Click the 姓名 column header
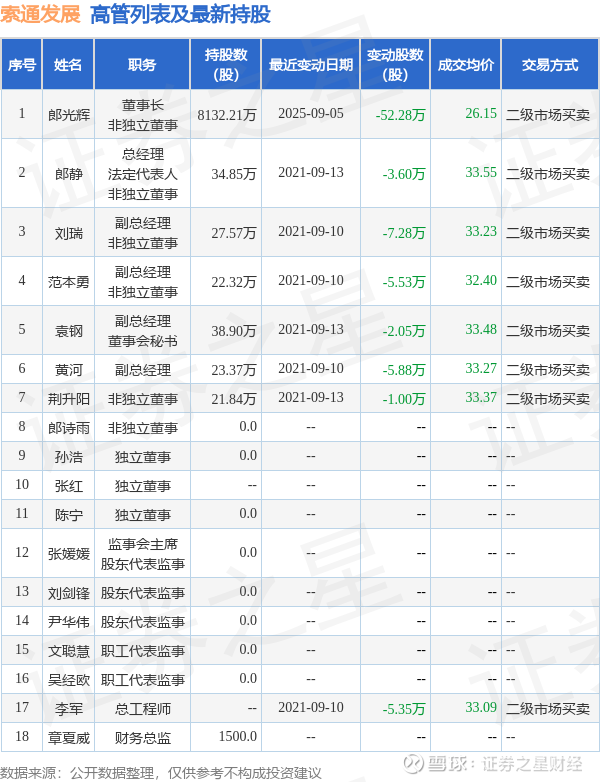The width and height of the screenshot is (600, 782). point(68,65)
